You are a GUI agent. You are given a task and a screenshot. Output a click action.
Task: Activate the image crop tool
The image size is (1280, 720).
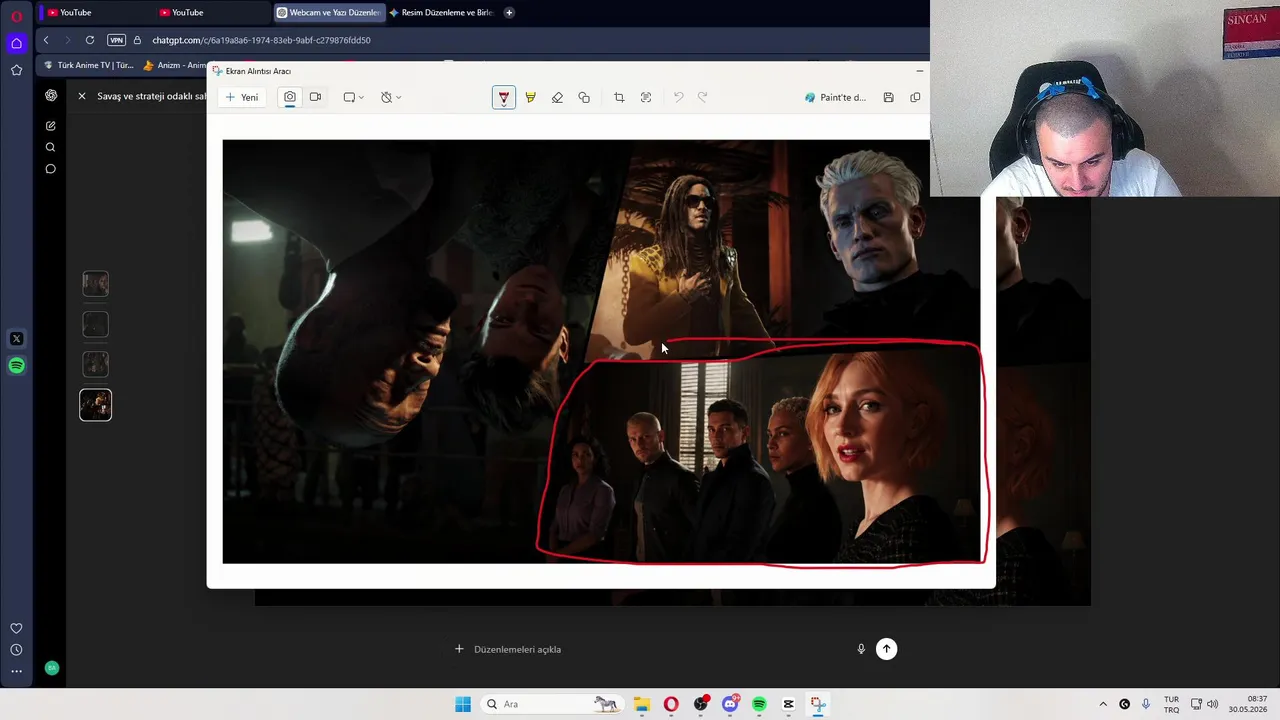pos(619,97)
